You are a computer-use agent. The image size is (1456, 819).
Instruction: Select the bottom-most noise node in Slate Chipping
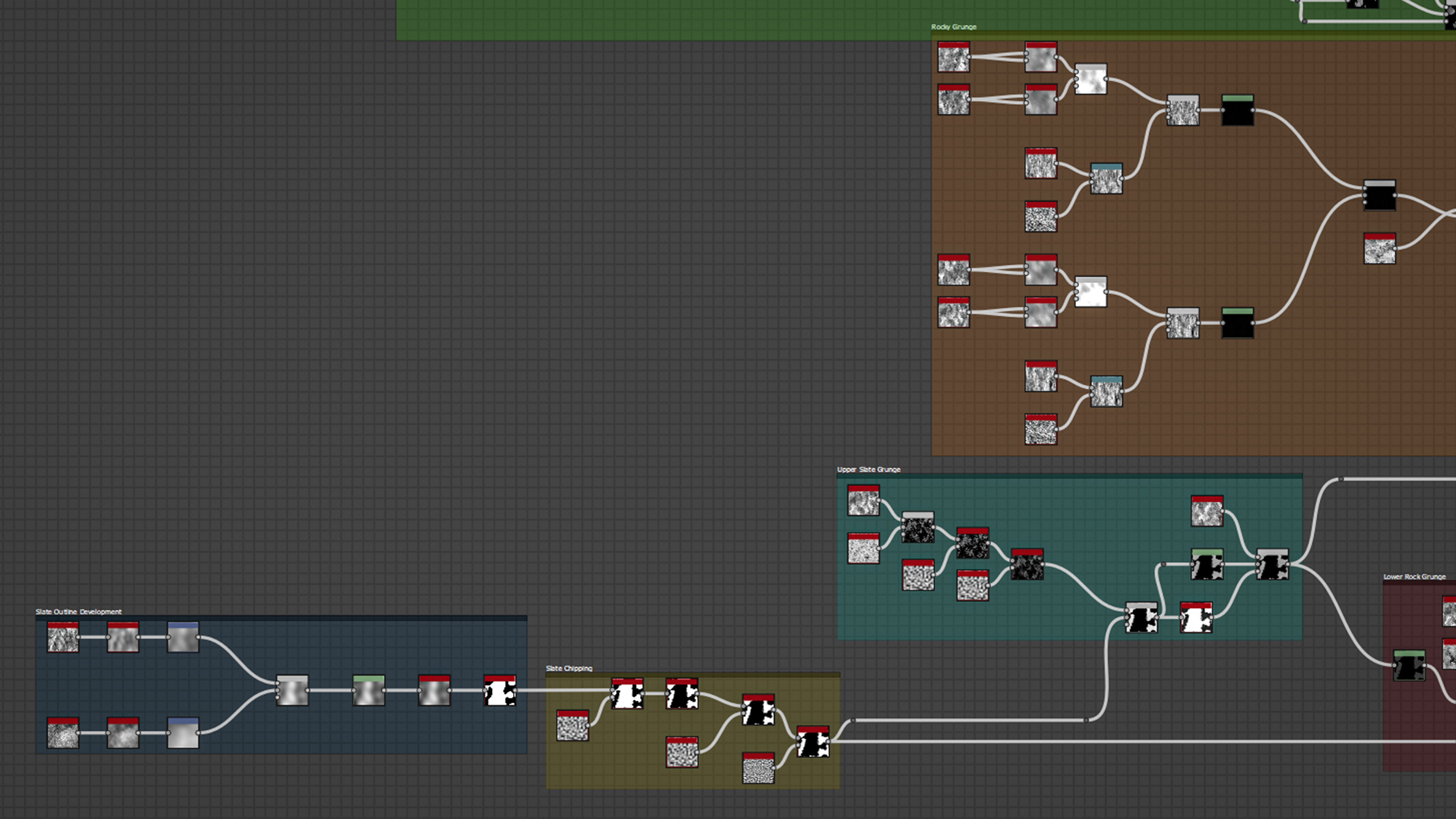pos(758,767)
